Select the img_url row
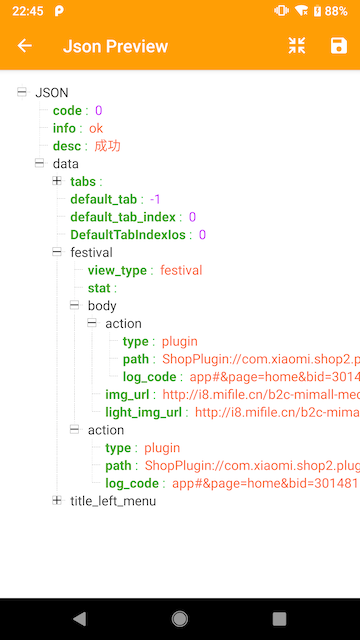 [x=232, y=395]
